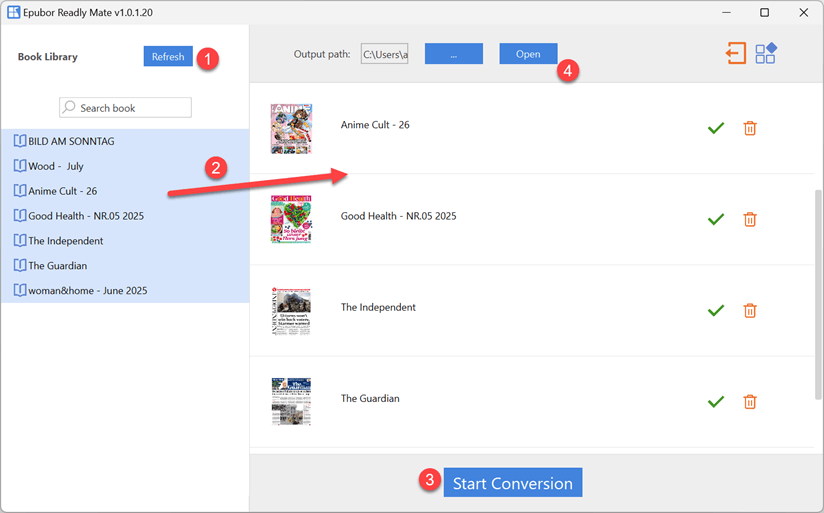Screen dimensions: 824x513
Task: Select woman&home - June 2025 in library
Action: [x=125, y=290]
